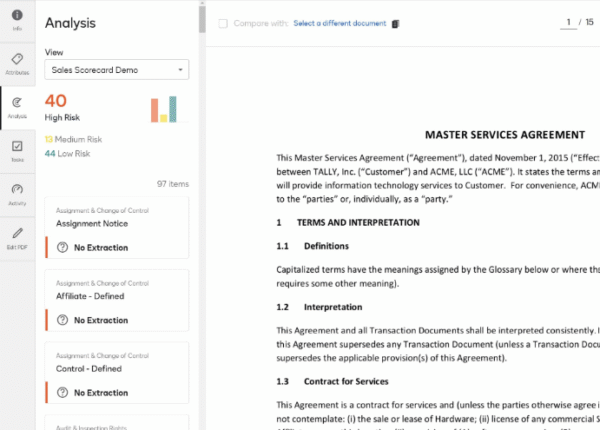600x430 pixels.
Task: Click the document icon beside Select a different document
Action: 395,23
